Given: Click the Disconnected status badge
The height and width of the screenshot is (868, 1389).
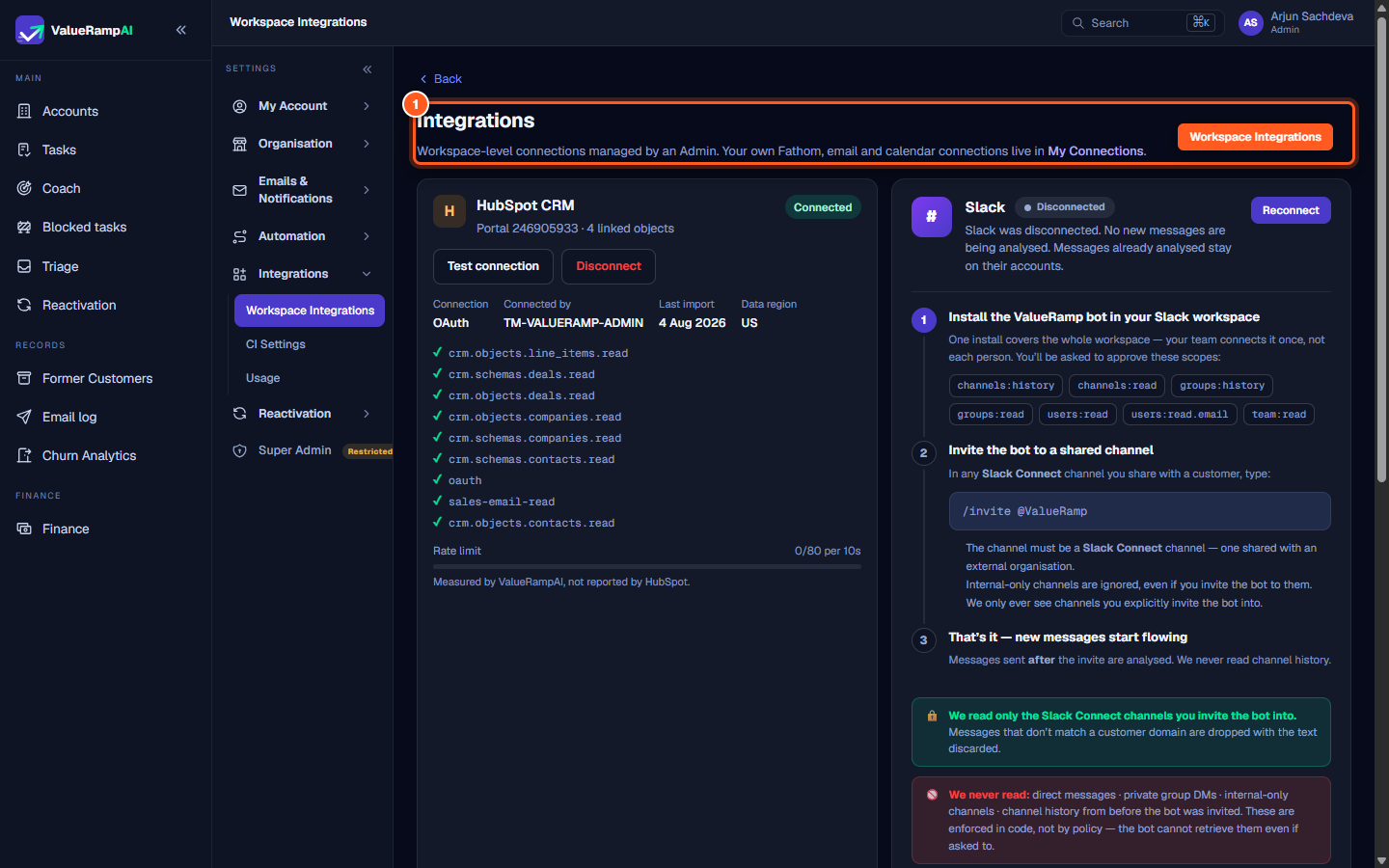Looking at the screenshot, I should click(x=1065, y=207).
